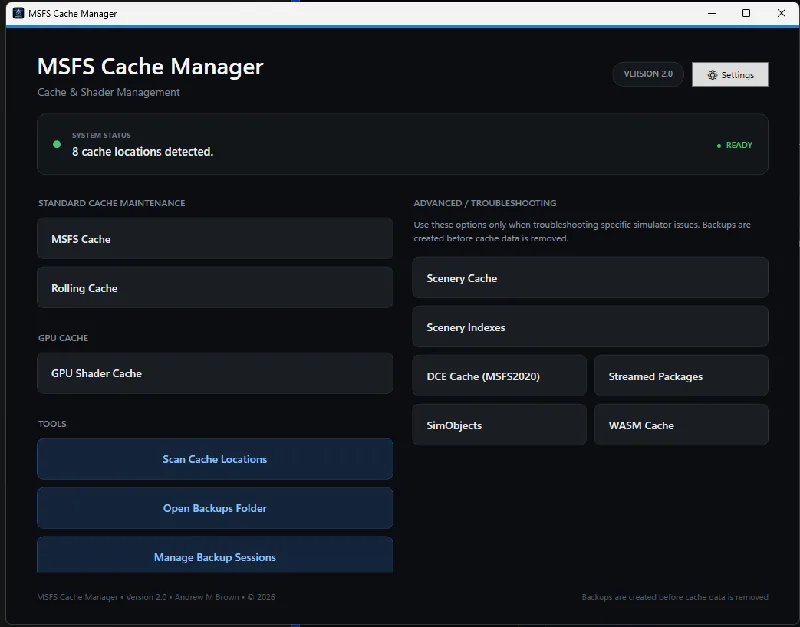Click footer note about backups being created
Viewport: 800px width, 627px height.
point(675,597)
